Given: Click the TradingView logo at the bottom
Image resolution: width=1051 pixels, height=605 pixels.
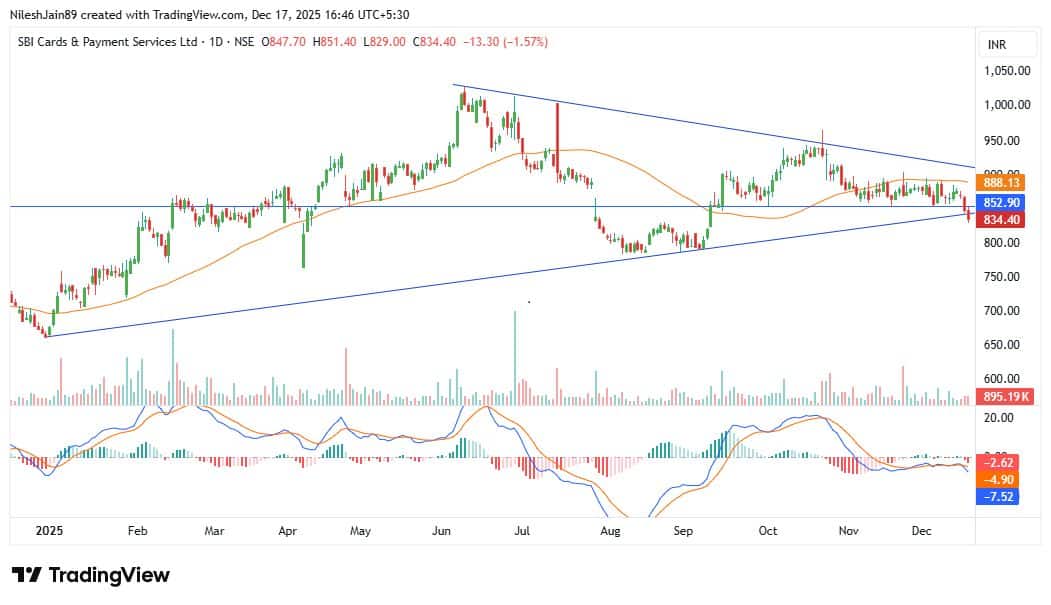Looking at the screenshot, I should click(90, 575).
